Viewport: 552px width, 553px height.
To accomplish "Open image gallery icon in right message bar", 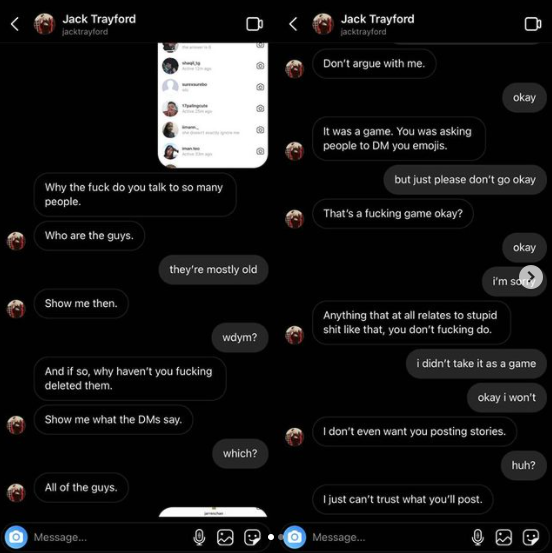I will (x=504, y=537).
